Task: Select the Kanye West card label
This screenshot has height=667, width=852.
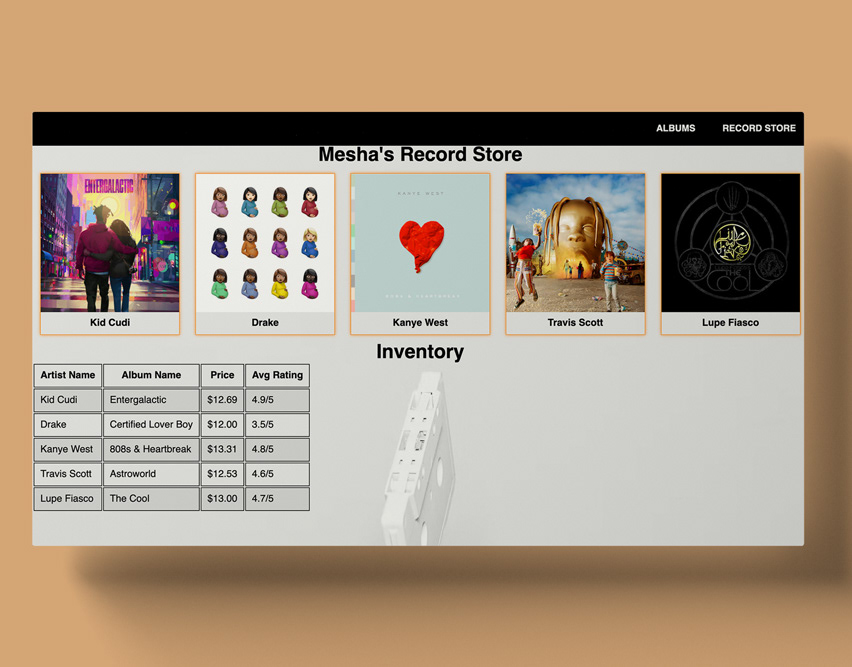Action: click(x=420, y=323)
